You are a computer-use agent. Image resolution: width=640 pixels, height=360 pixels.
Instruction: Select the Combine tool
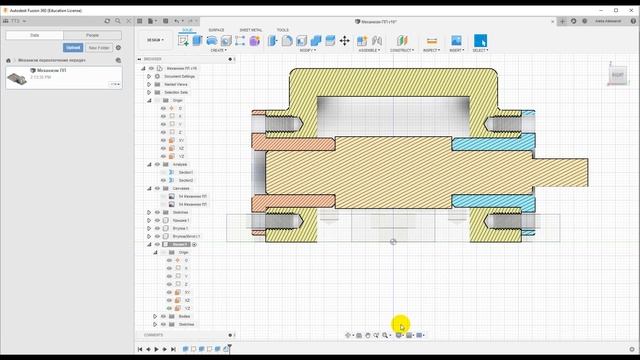tap(316, 40)
